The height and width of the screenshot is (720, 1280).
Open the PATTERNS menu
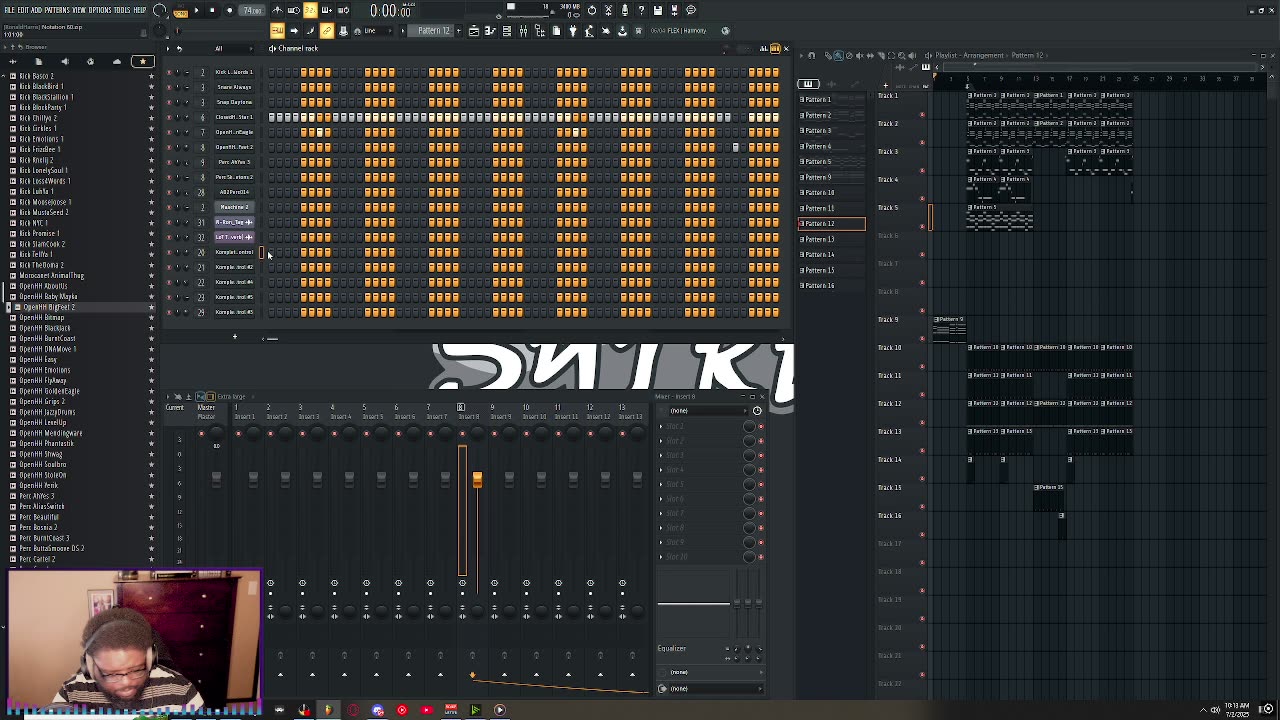point(57,10)
